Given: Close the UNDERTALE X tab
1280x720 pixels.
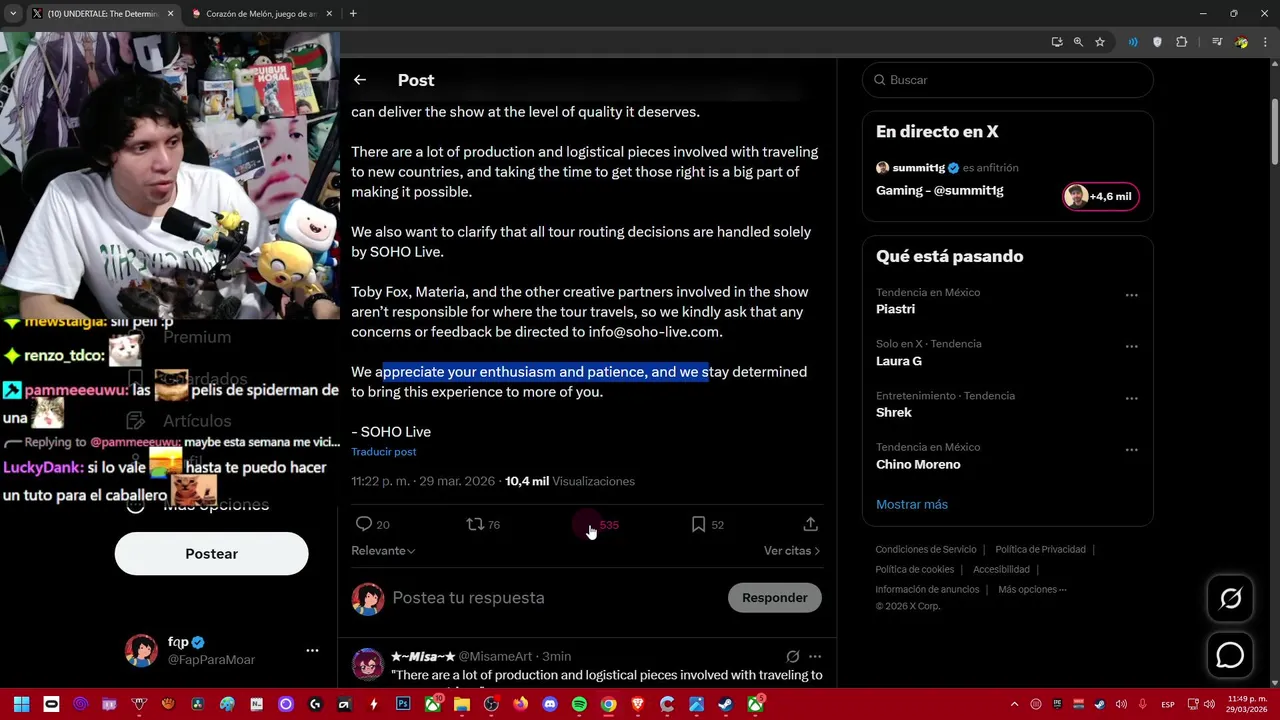Looking at the screenshot, I should pyautogui.click(x=170, y=14).
